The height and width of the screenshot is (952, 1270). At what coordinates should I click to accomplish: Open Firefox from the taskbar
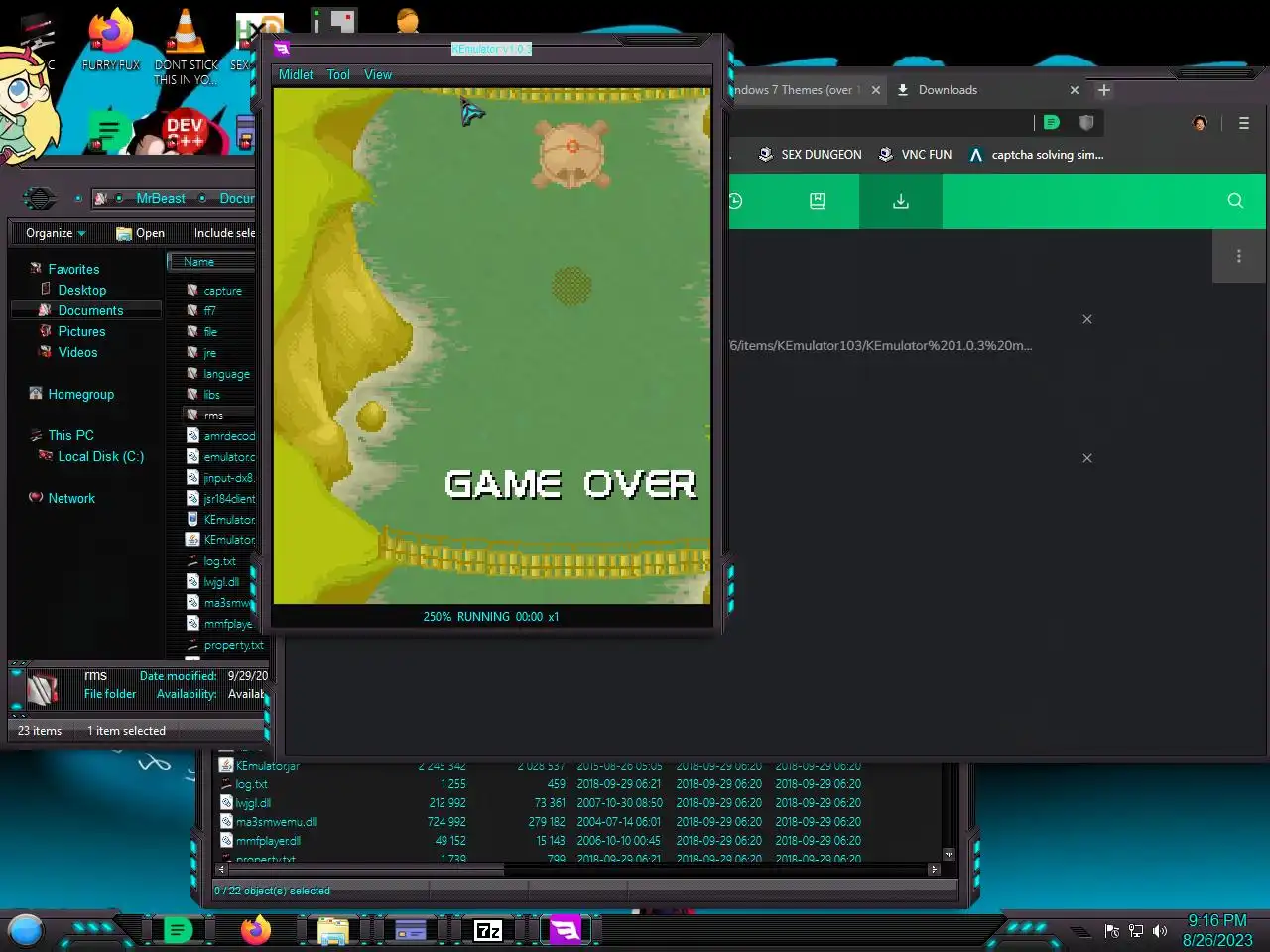coord(256,931)
